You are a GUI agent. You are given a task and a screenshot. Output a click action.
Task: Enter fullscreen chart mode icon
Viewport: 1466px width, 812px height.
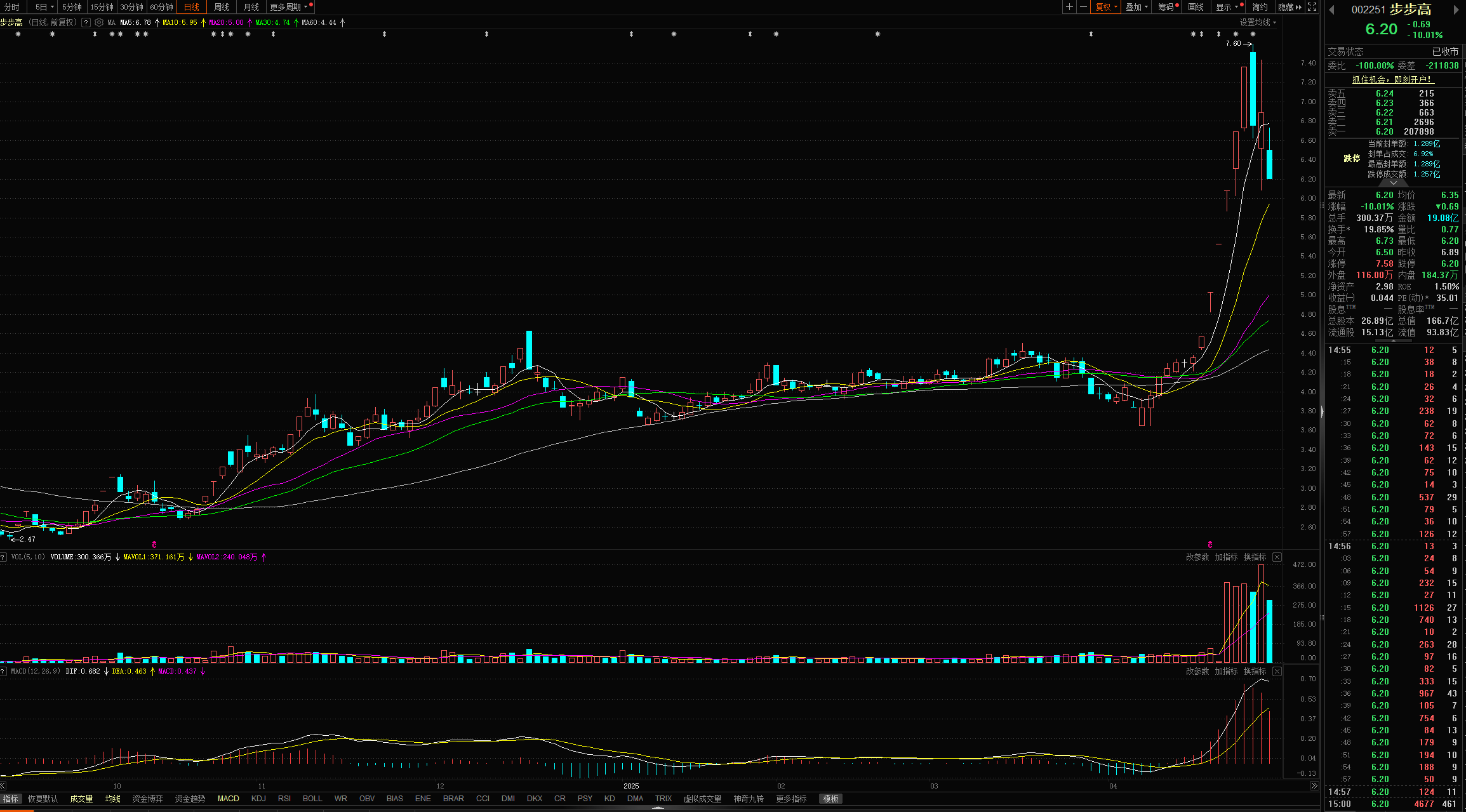[1312, 7]
